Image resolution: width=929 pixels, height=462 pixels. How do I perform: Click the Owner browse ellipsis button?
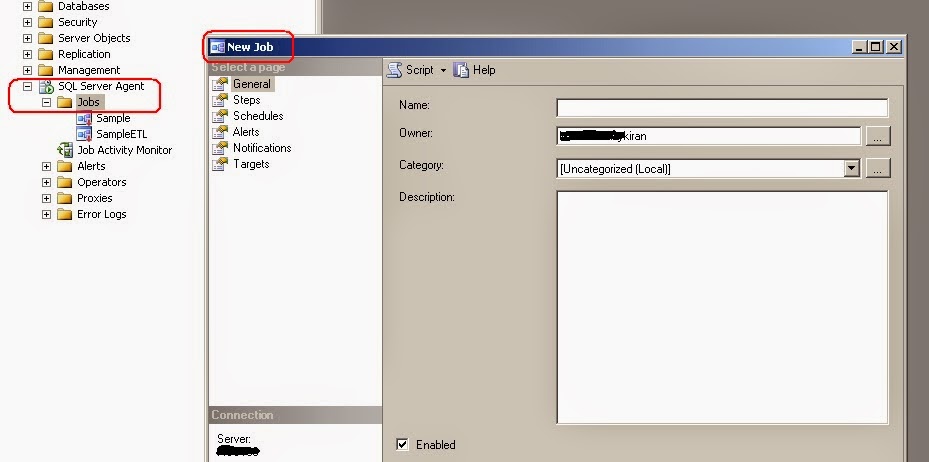[x=878, y=136]
